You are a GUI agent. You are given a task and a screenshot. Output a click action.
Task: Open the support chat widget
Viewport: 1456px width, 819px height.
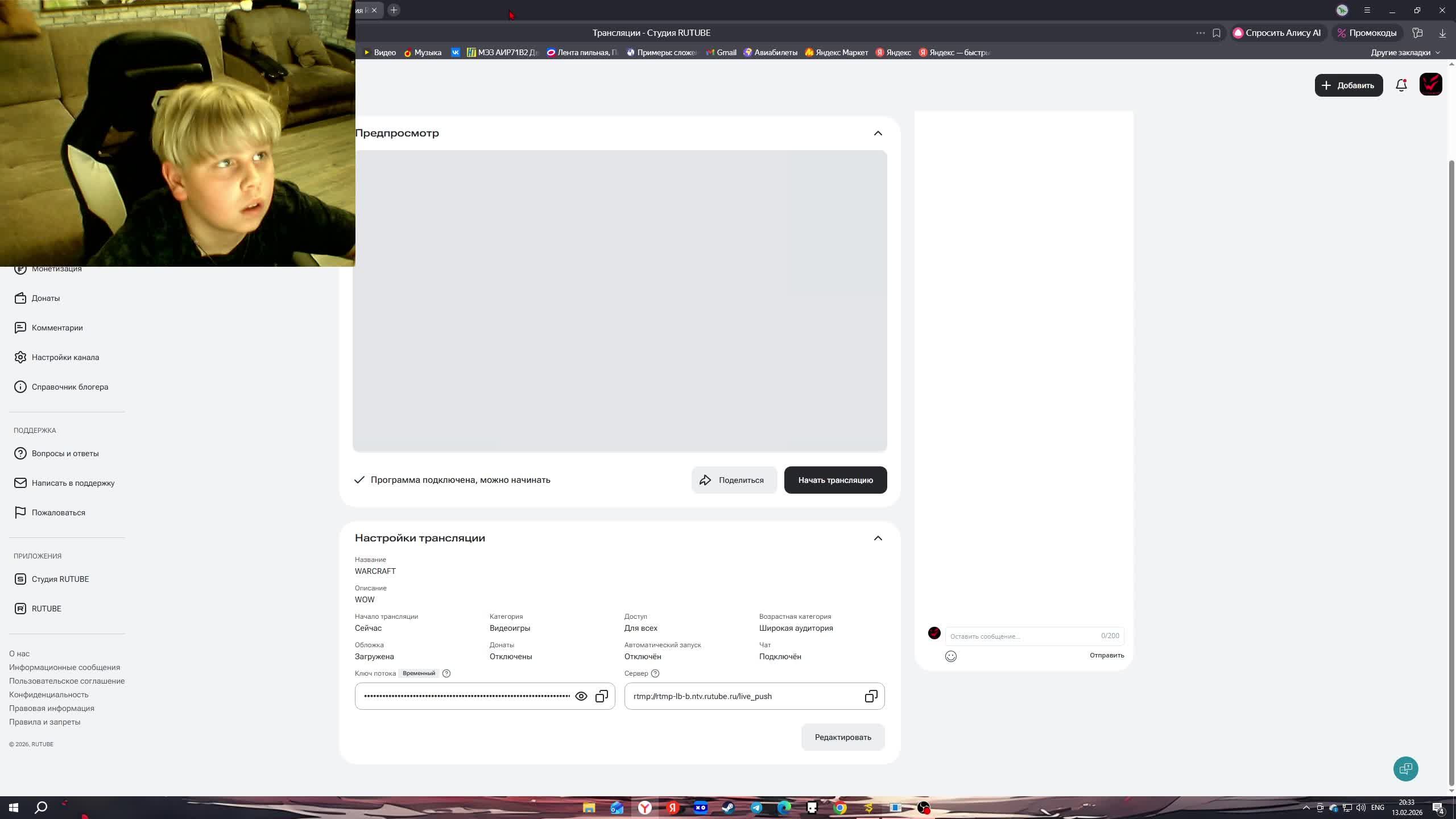(x=1405, y=769)
